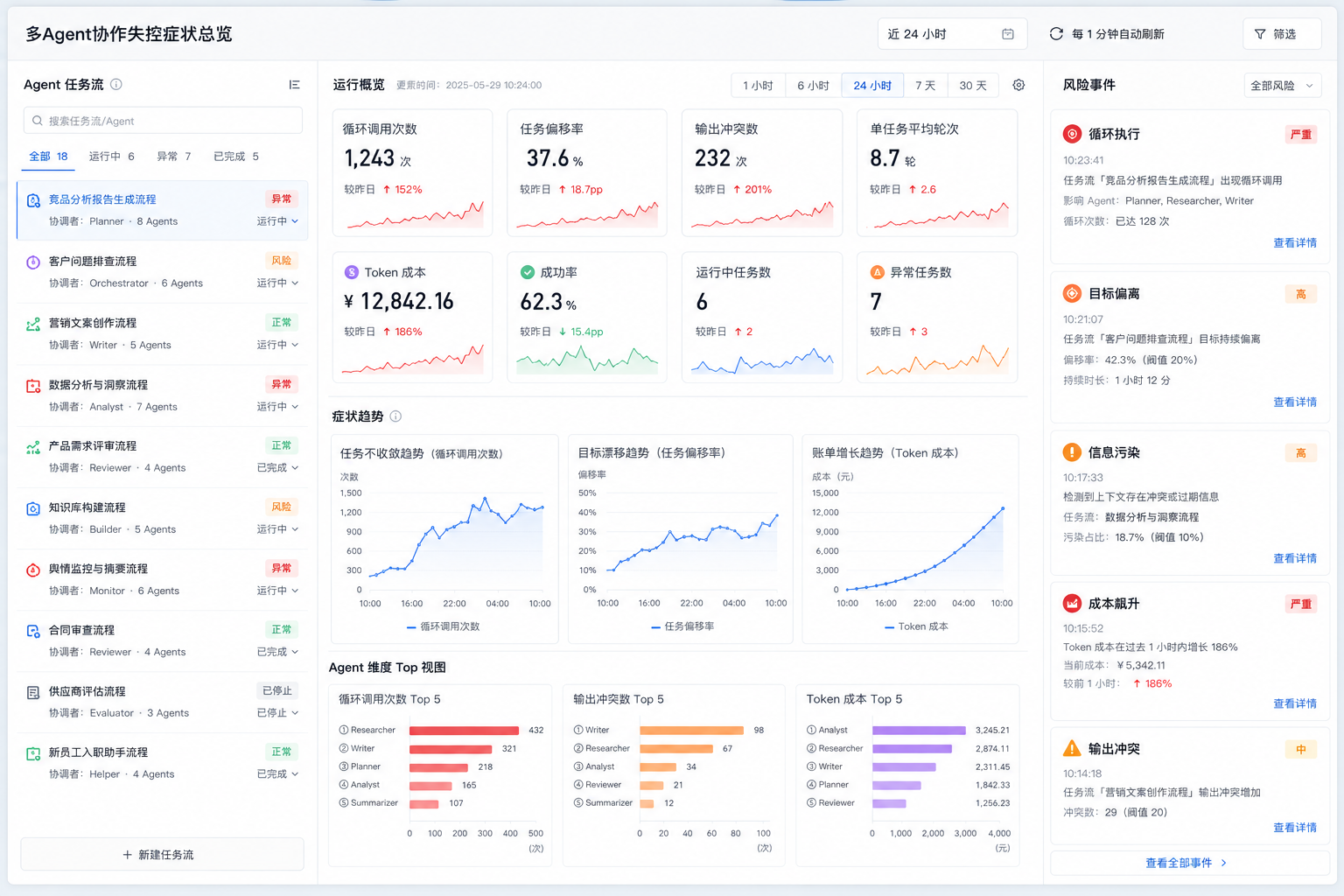Click the 客户问题排查流程 task icon

click(33, 262)
